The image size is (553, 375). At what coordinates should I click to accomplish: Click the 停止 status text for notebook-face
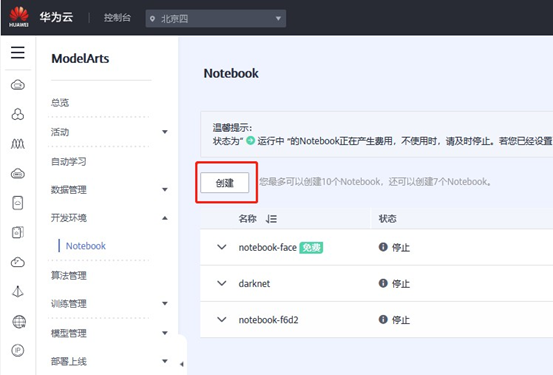(x=401, y=248)
